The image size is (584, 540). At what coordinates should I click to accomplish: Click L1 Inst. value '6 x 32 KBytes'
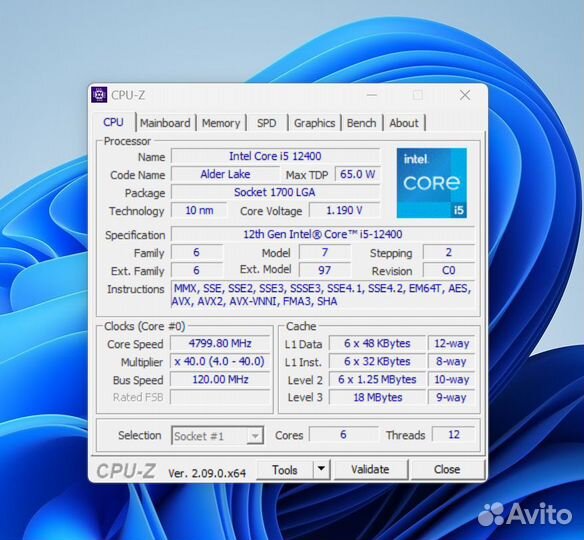377,361
